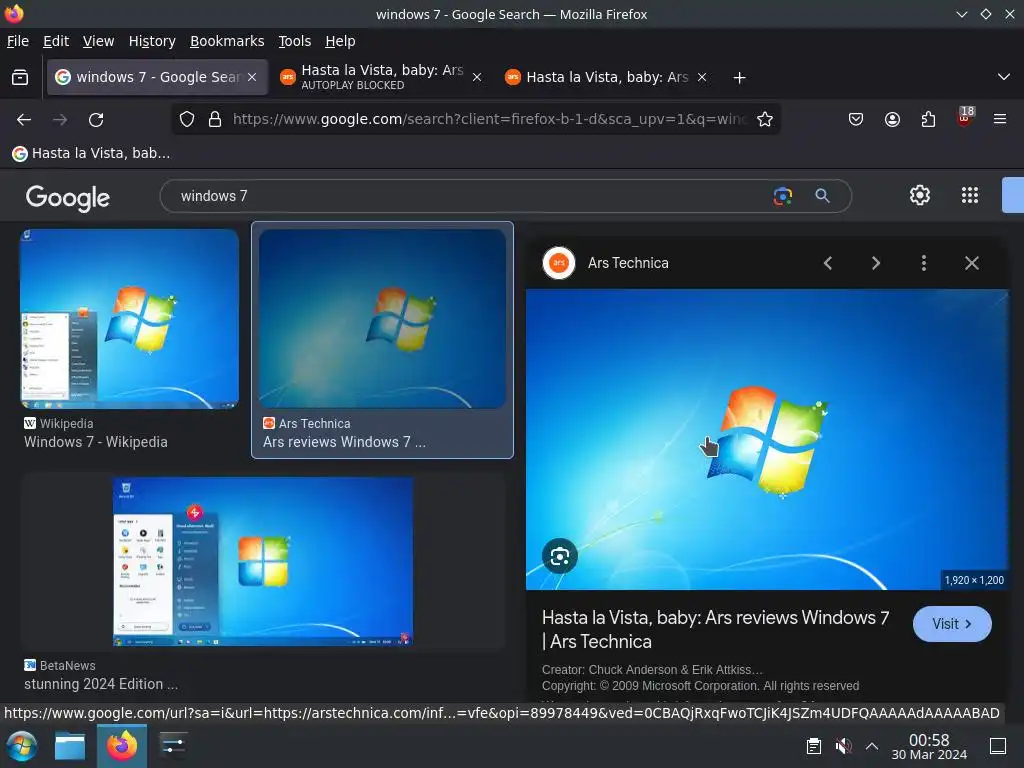
Task: Click the Windows 7 - Wikipedia title link
Action: click(96, 442)
